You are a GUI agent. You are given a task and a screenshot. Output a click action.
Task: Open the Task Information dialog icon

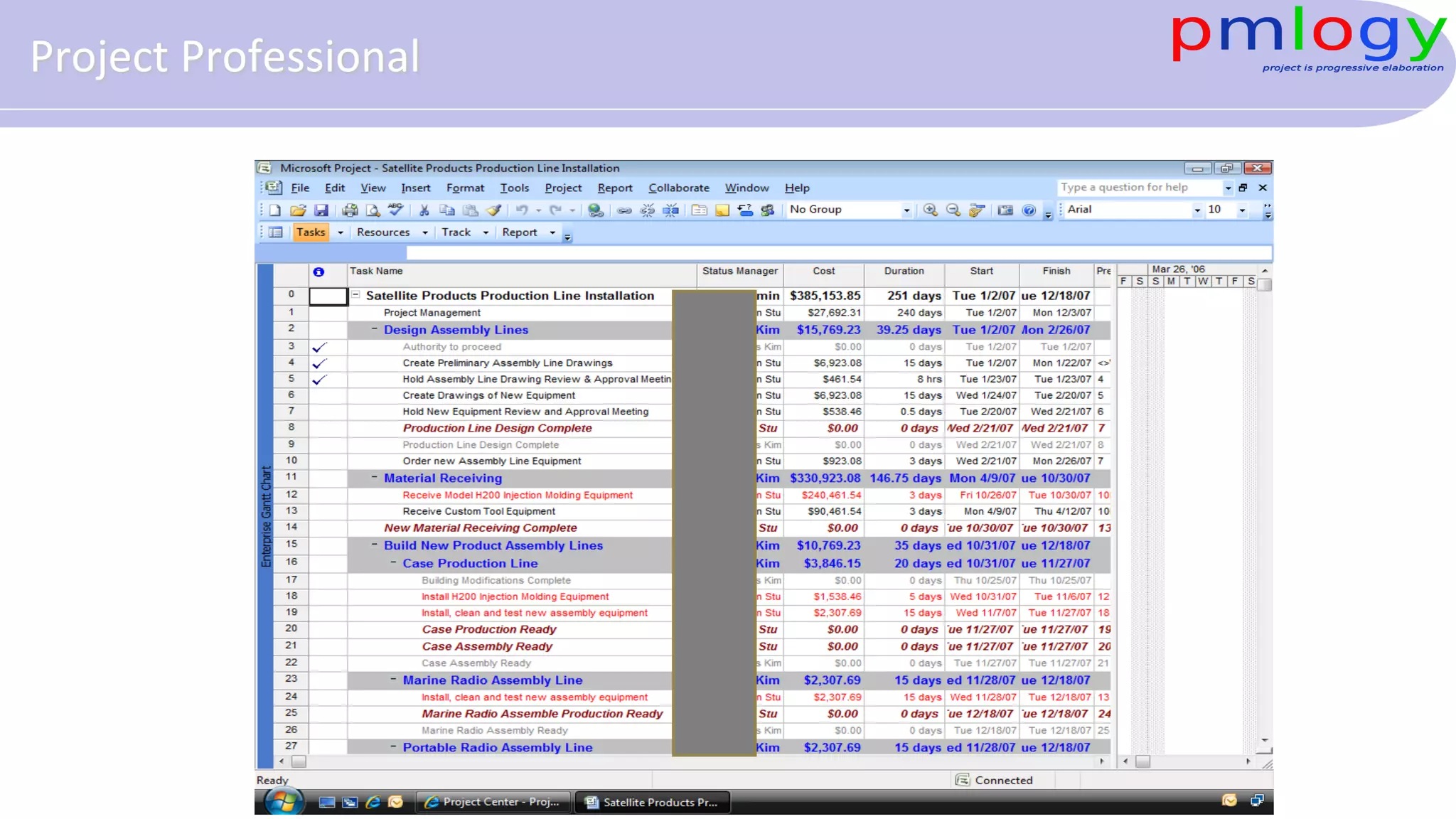(699, 210)
